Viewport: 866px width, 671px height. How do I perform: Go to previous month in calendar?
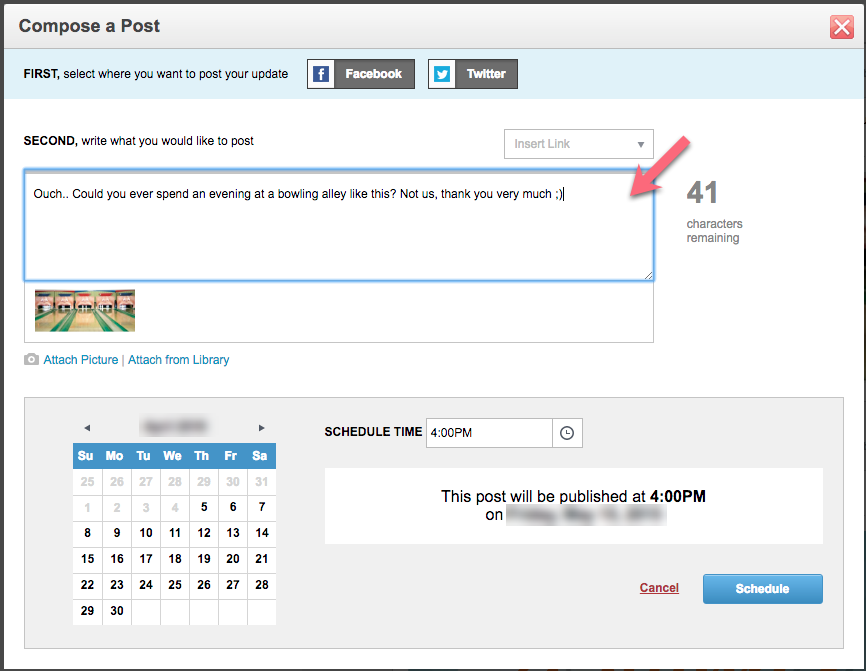[87, 428]
